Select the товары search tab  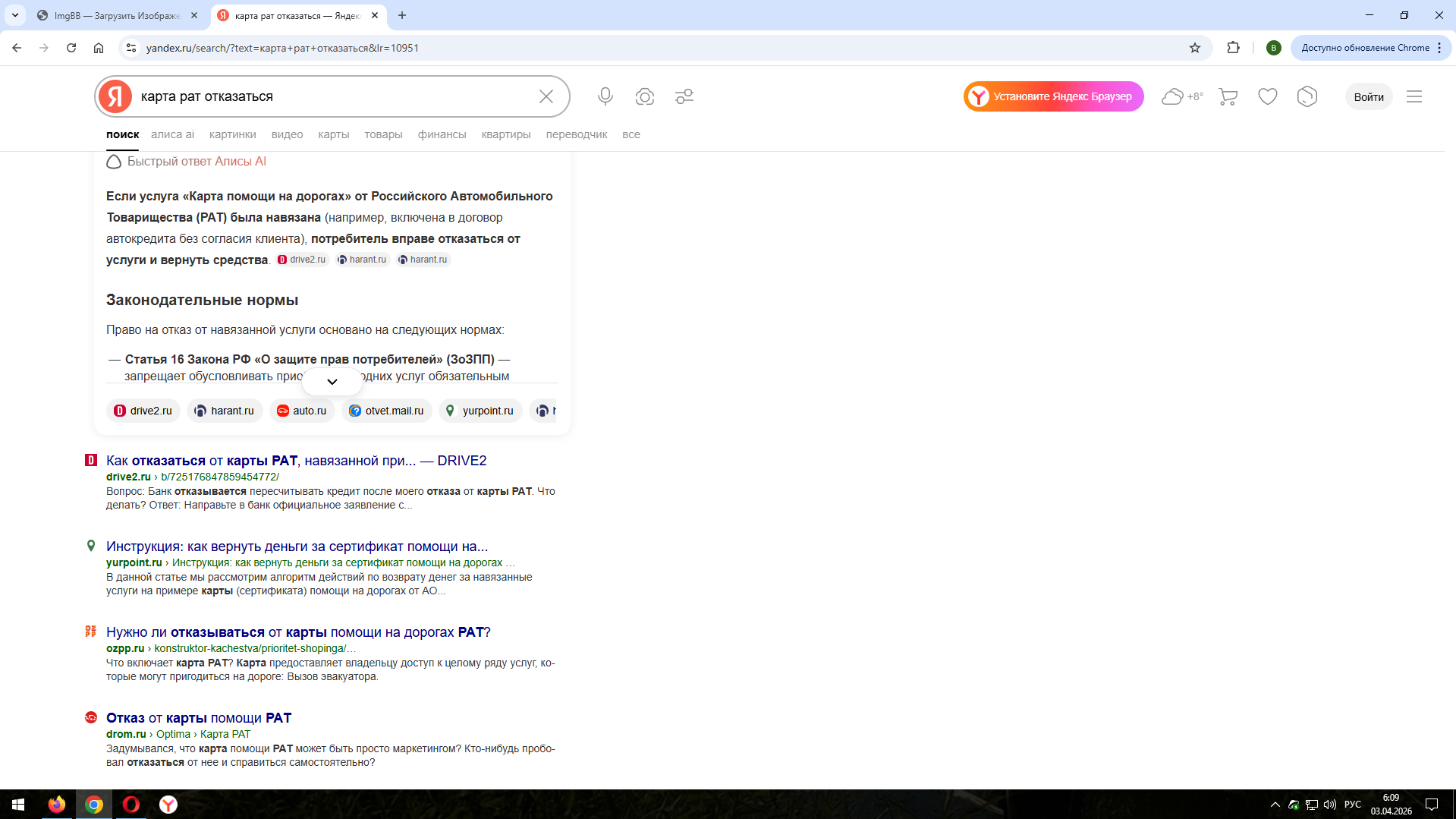[x=383, y=134]
